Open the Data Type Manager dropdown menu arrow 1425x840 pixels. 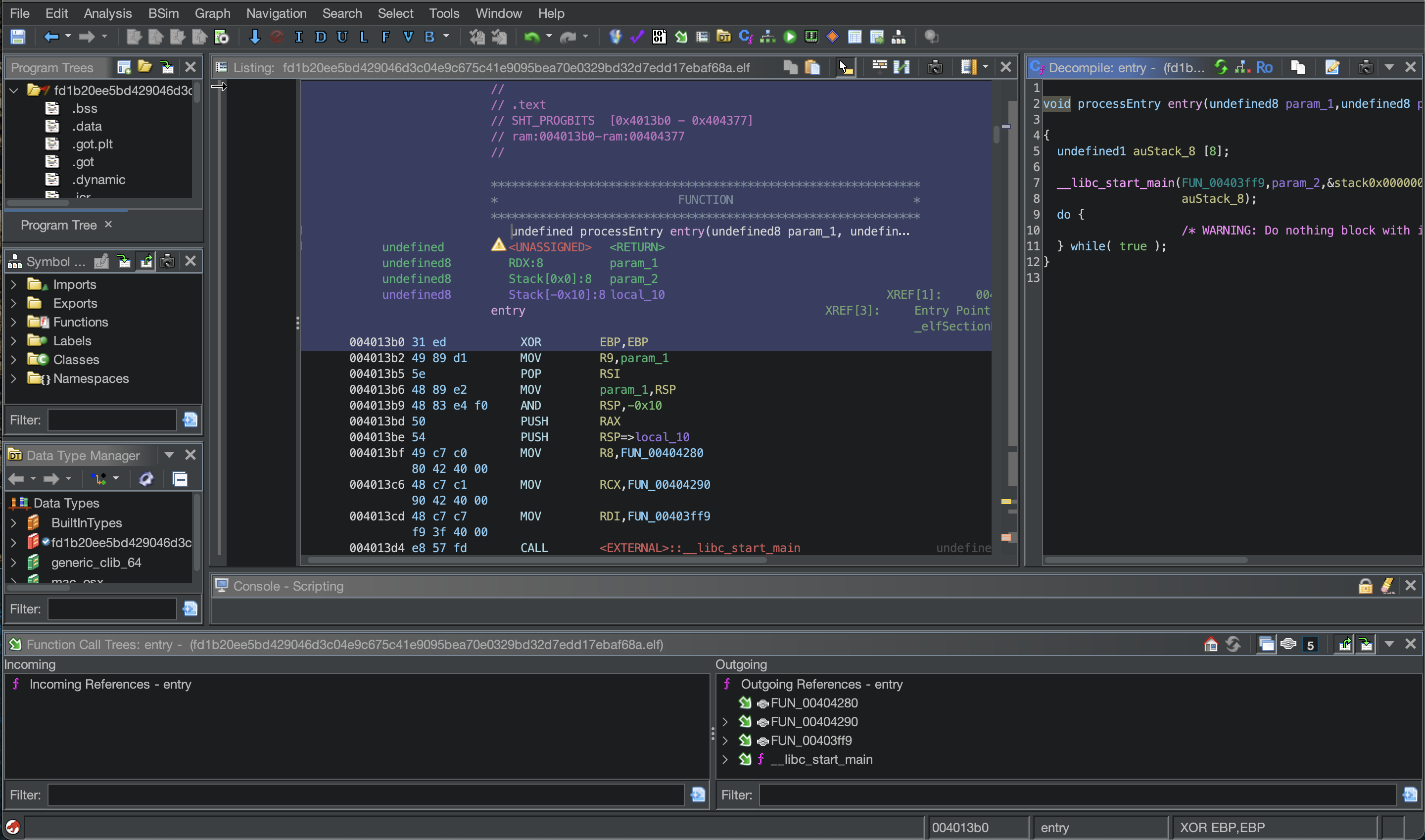point(169,455)
